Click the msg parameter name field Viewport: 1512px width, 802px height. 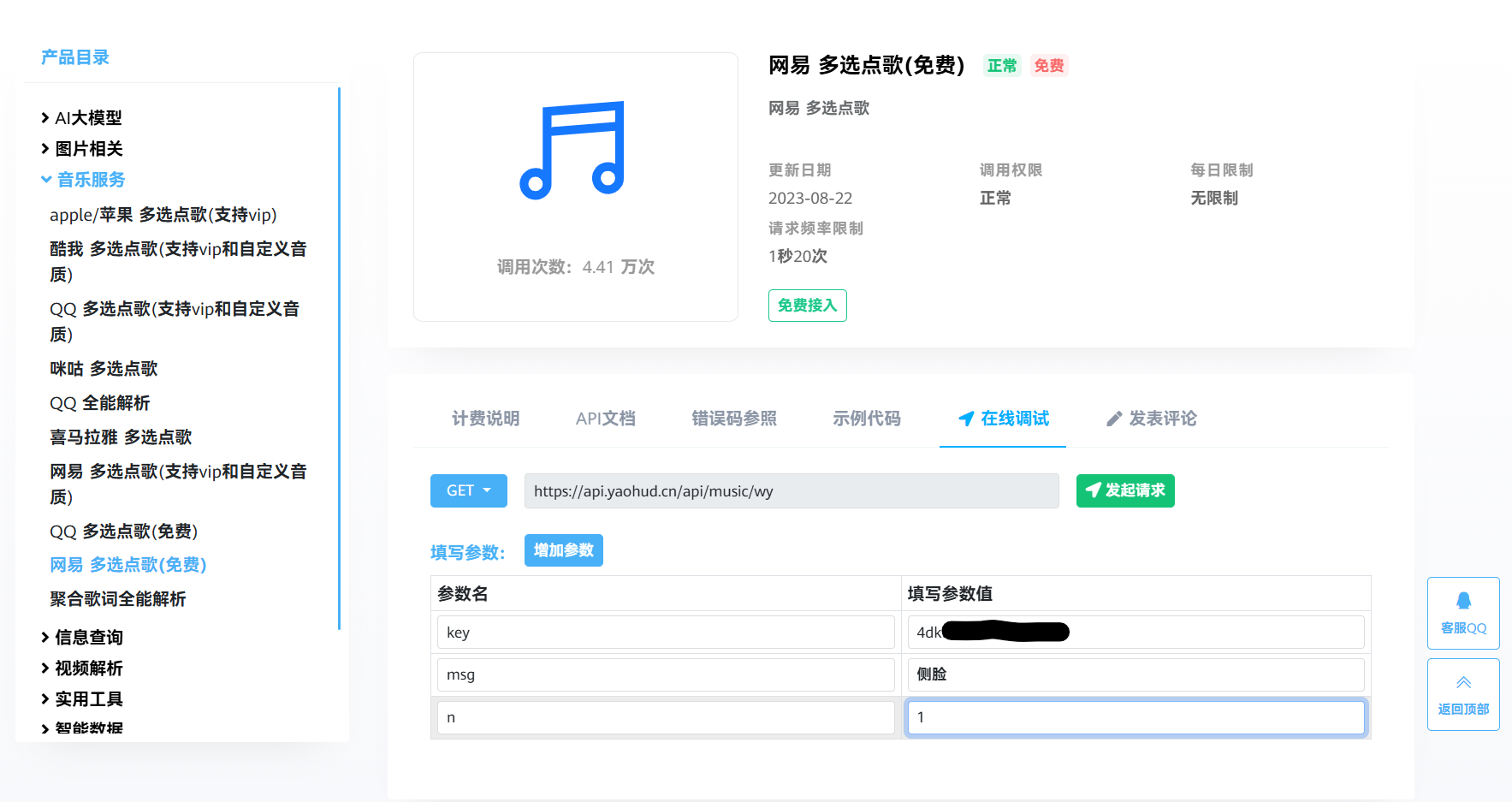pos(666,674)
